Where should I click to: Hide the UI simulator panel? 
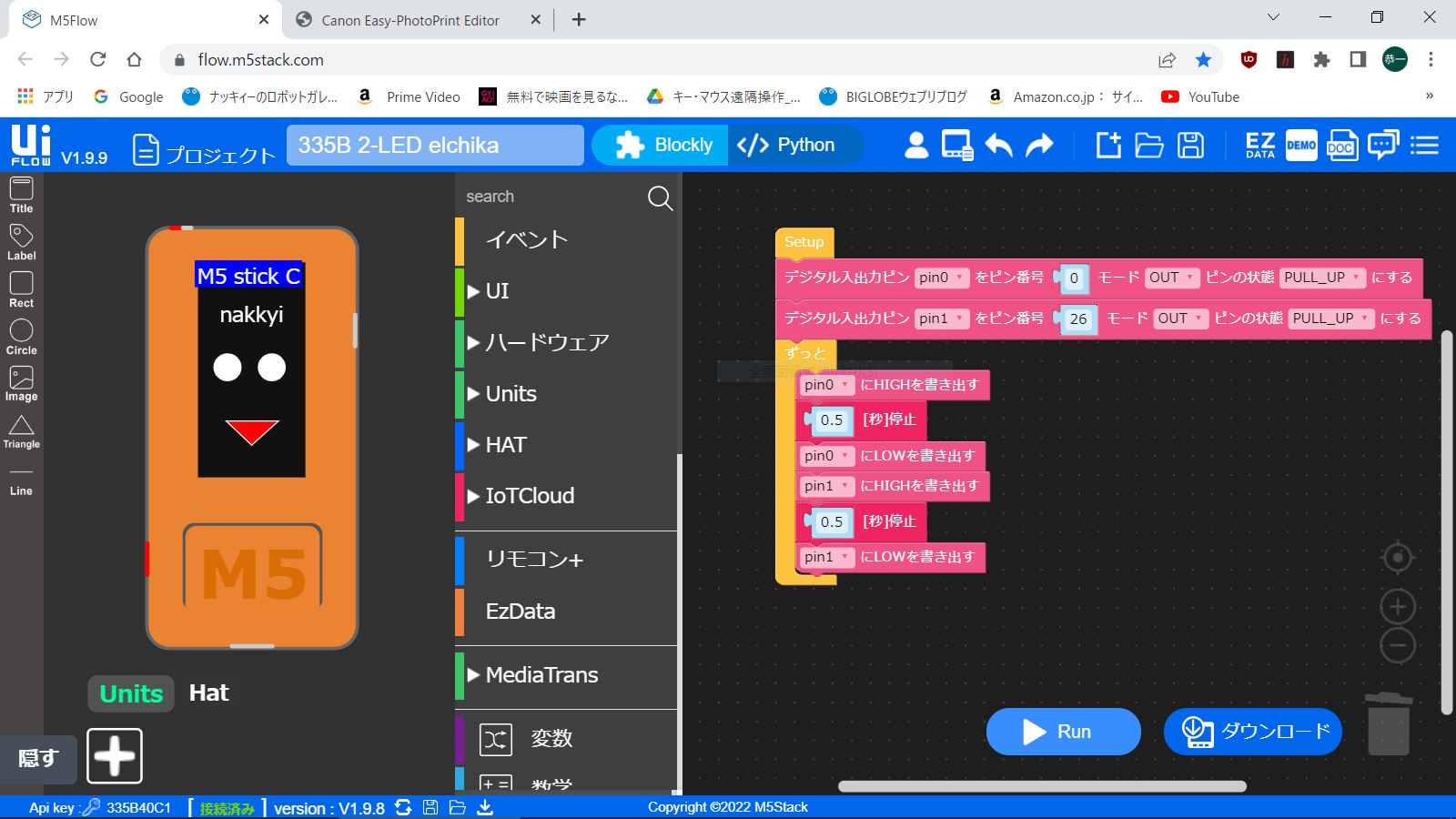click(38, 758)
